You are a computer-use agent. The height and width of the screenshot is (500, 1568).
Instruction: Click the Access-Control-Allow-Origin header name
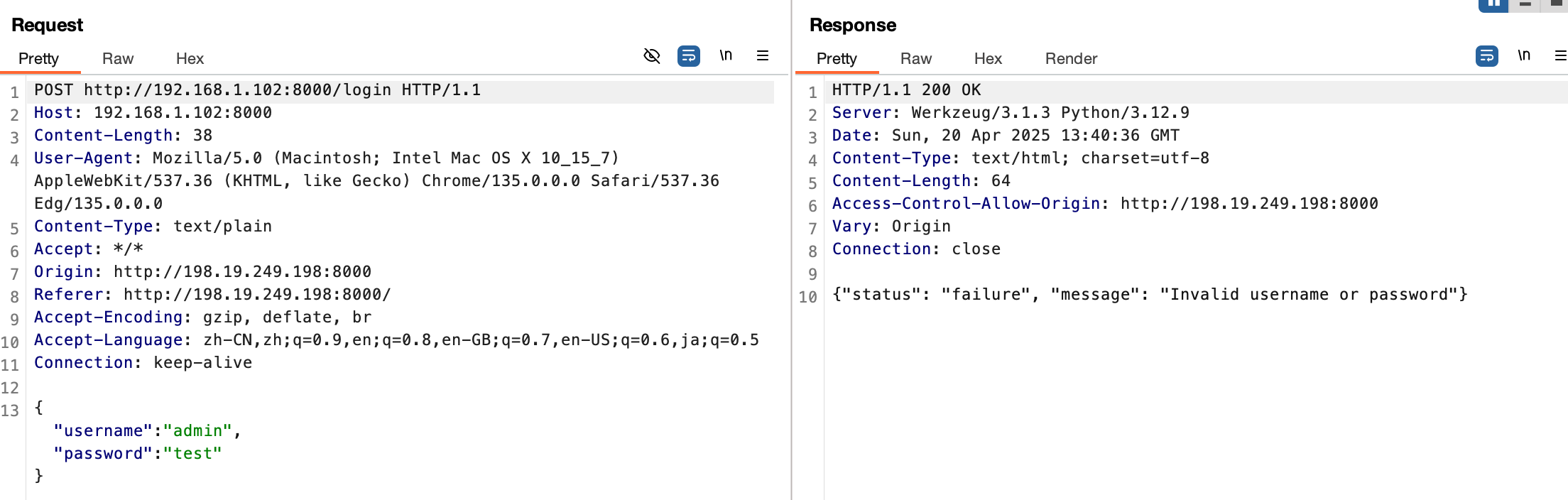click(x=966, y=204)
